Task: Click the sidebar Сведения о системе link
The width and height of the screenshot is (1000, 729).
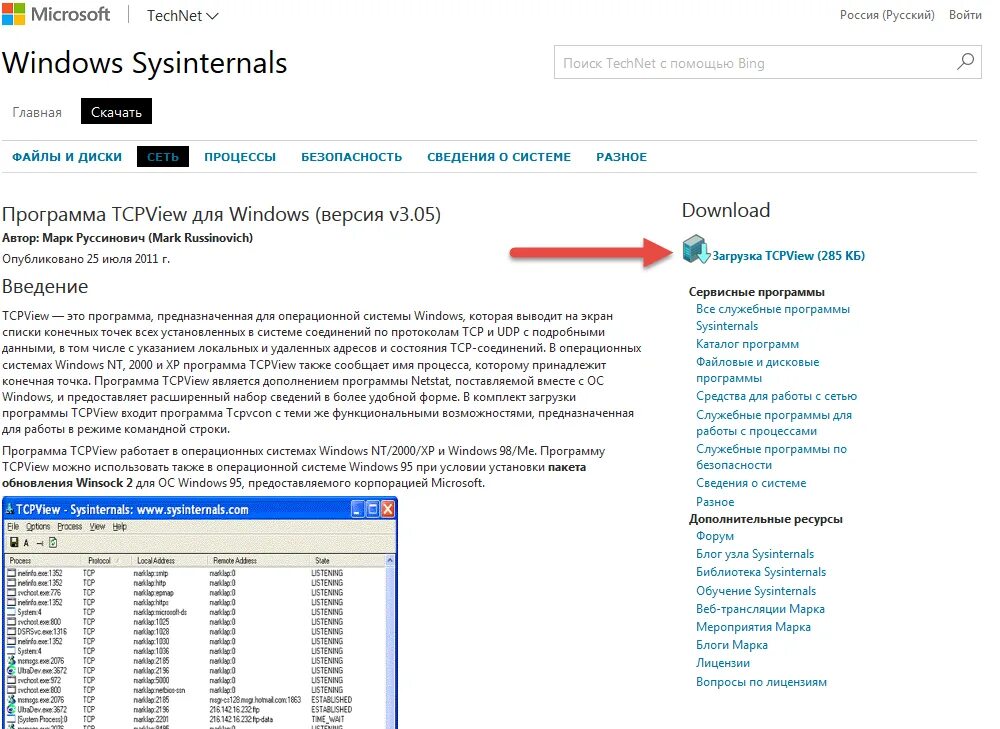Action: (x=751, y=483)
